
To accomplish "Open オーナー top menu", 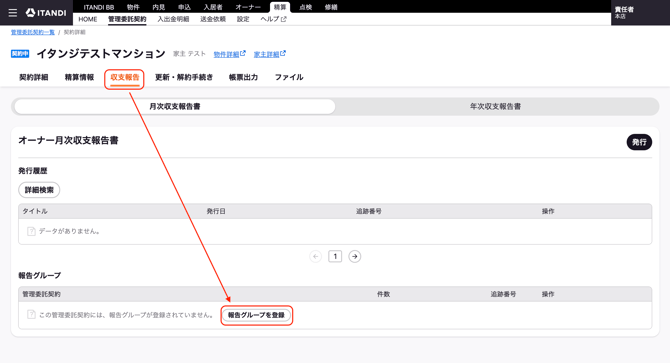I will 248,7.
